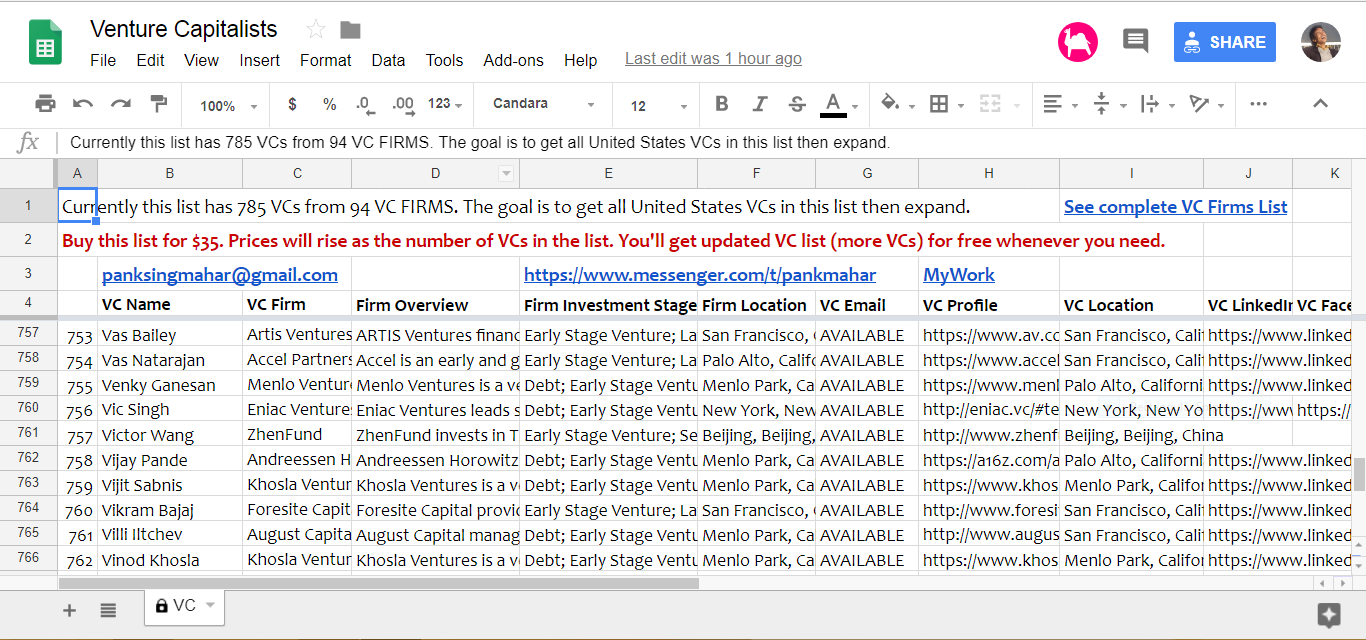Viewport: 1366px width, 640px height.
Task: Open the Help menu
Action: [580, 60]
